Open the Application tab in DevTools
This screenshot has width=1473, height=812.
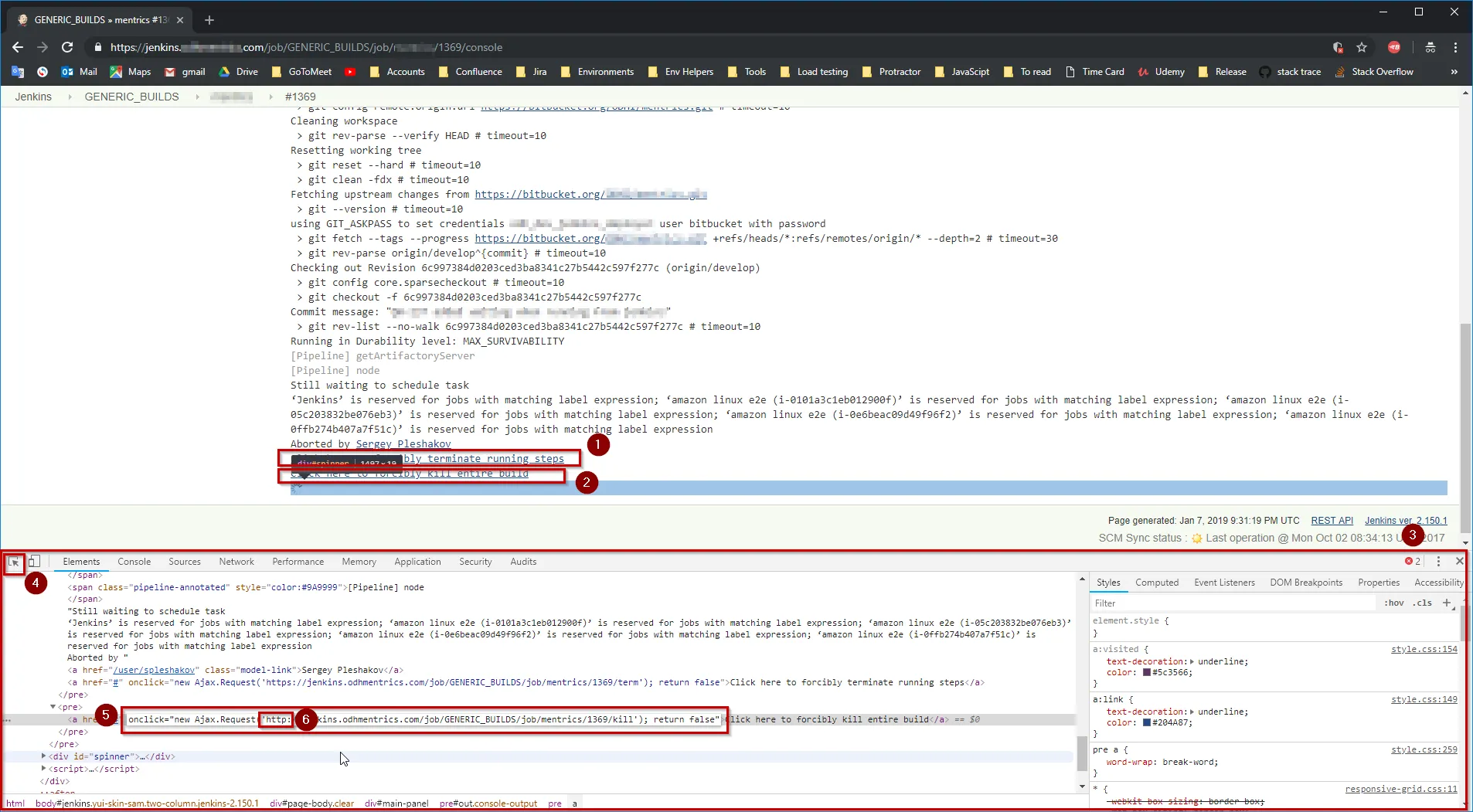pos(417,562)
